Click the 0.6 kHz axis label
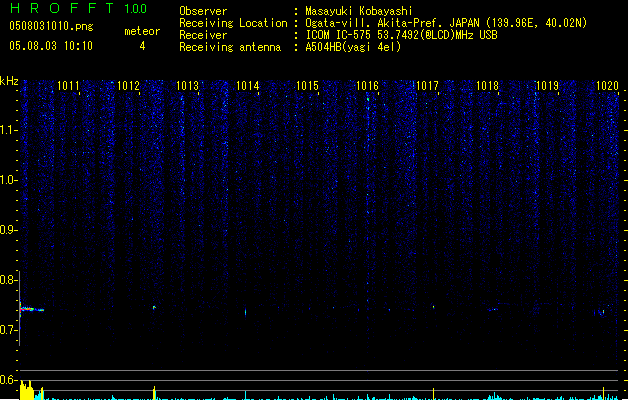This screenshot has width=629, height=400. click(8, 380)
